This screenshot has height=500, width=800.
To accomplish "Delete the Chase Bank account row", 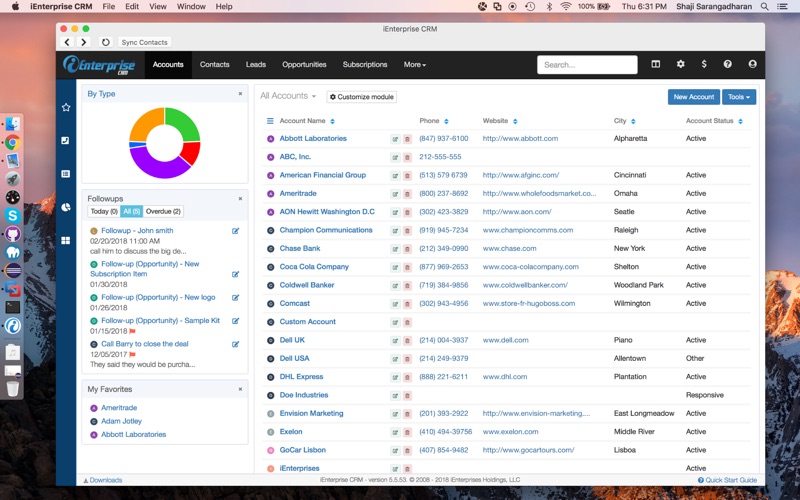I will pos(407,249).
